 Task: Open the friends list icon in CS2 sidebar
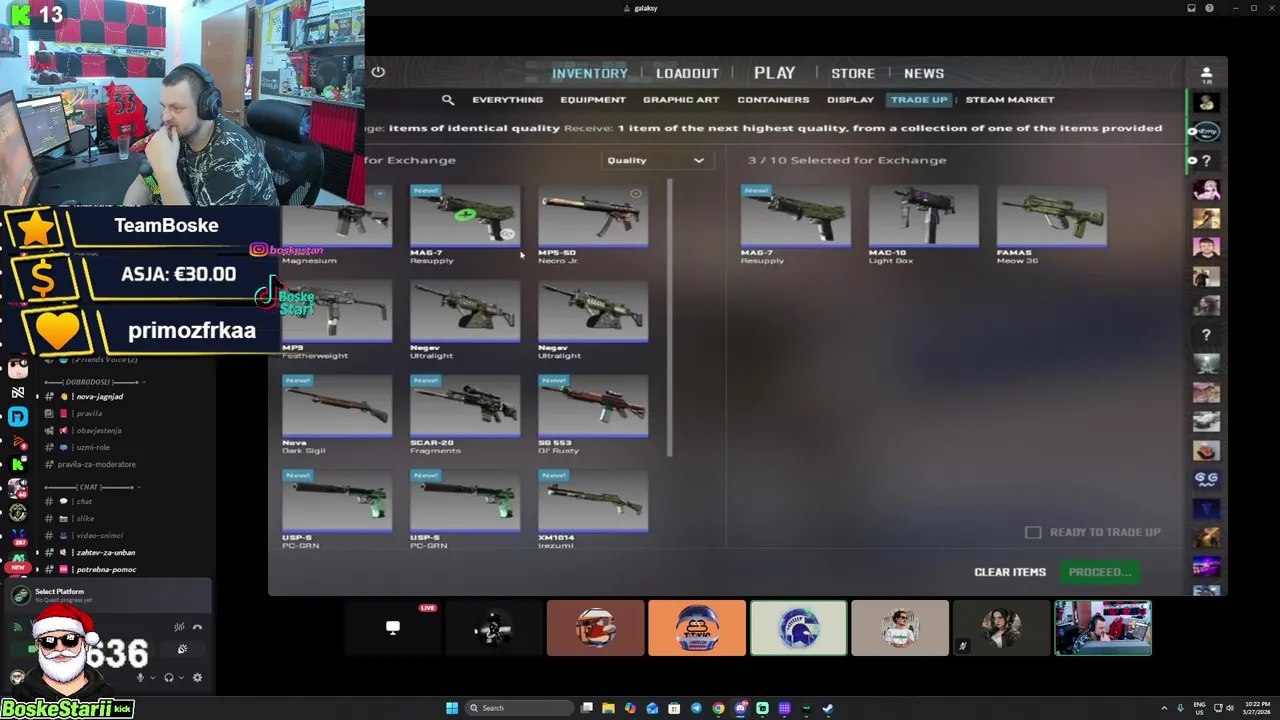[x=1206, y=74]
